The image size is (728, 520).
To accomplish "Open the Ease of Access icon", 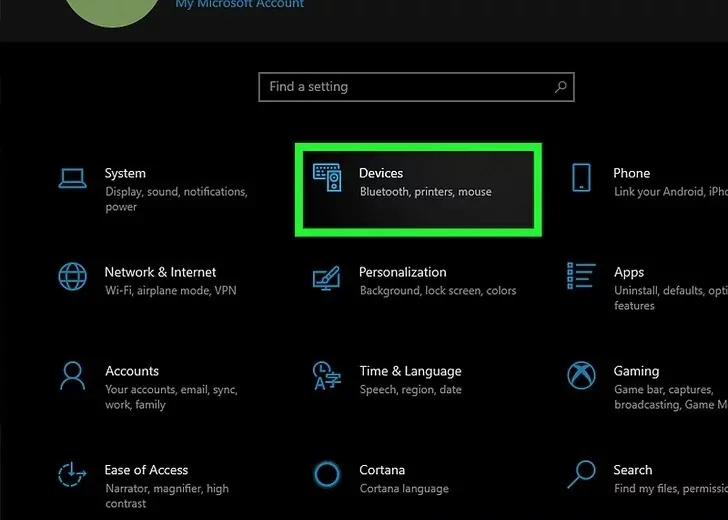I will [x=73, y=474].
